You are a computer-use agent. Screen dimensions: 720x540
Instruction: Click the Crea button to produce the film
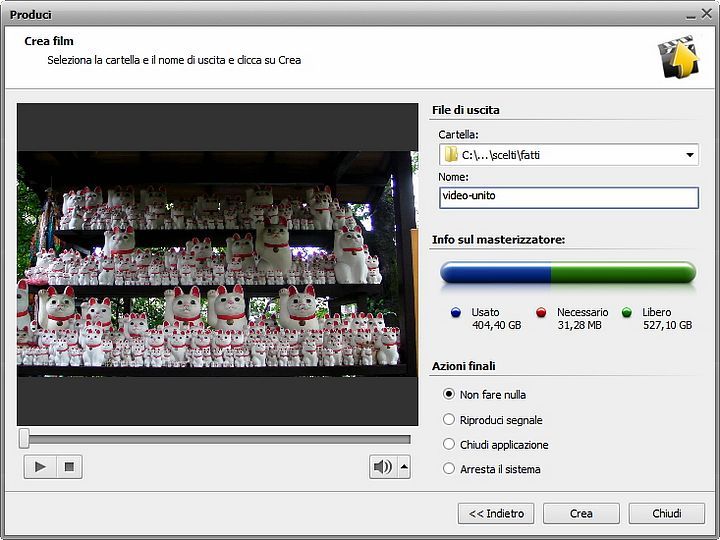pyautogui.click(x=581, y=513)
